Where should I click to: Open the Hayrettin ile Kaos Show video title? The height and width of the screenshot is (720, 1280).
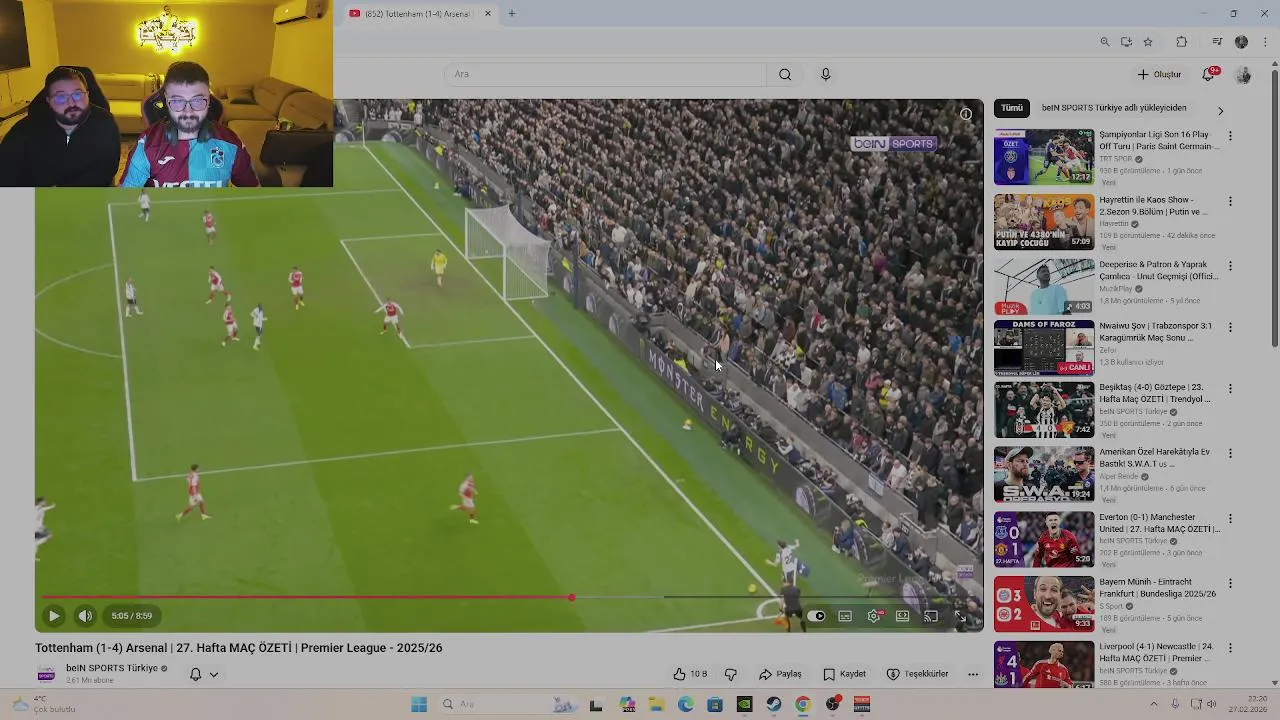[x=1153, y=206]
